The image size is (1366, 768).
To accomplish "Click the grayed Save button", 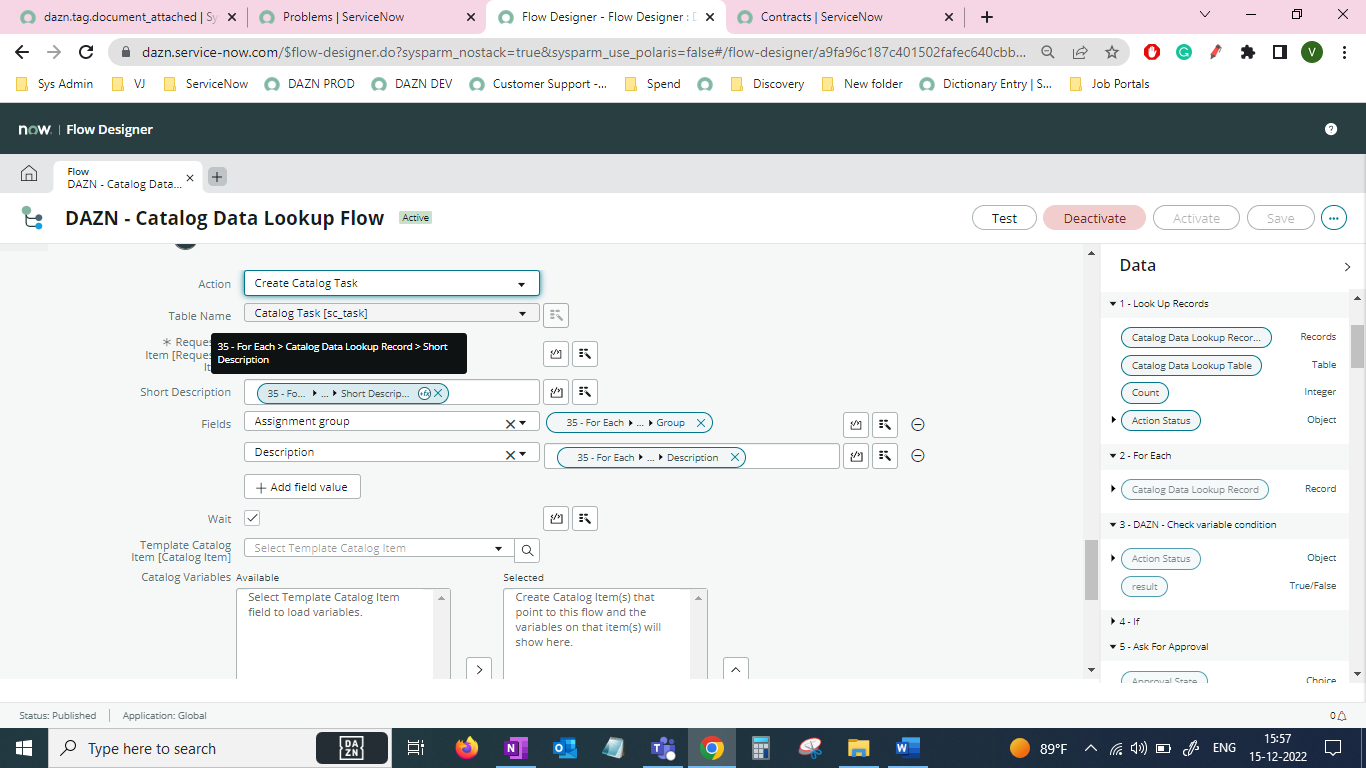I will pos(1280,218).
